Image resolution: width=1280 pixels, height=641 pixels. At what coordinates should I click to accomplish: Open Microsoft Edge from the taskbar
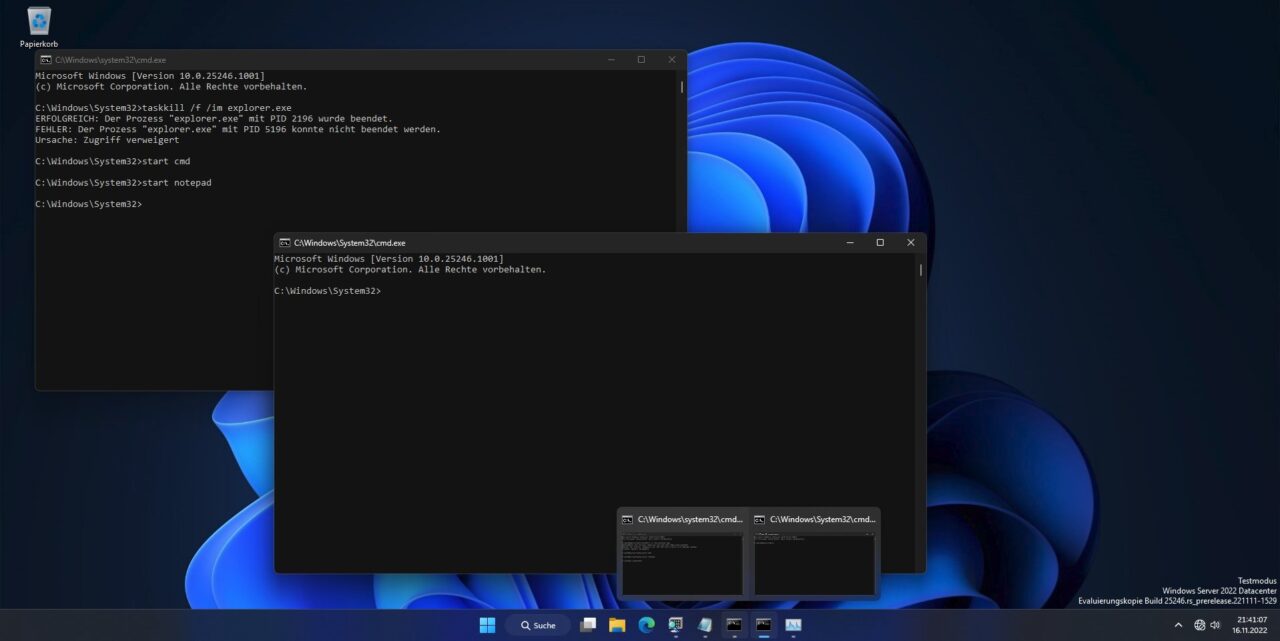(646, 624)
